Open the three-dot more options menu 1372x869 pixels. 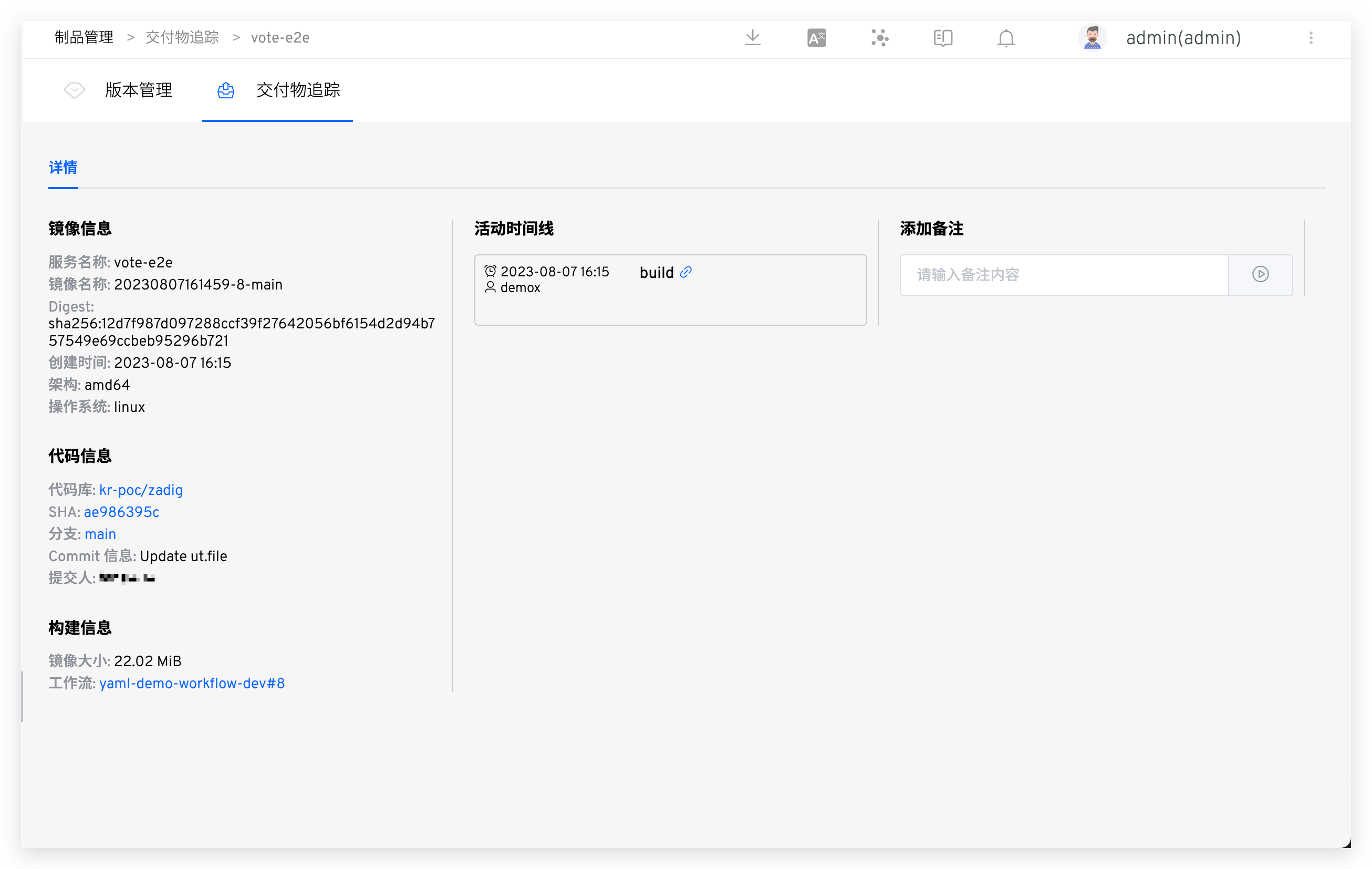[1311, 38]
